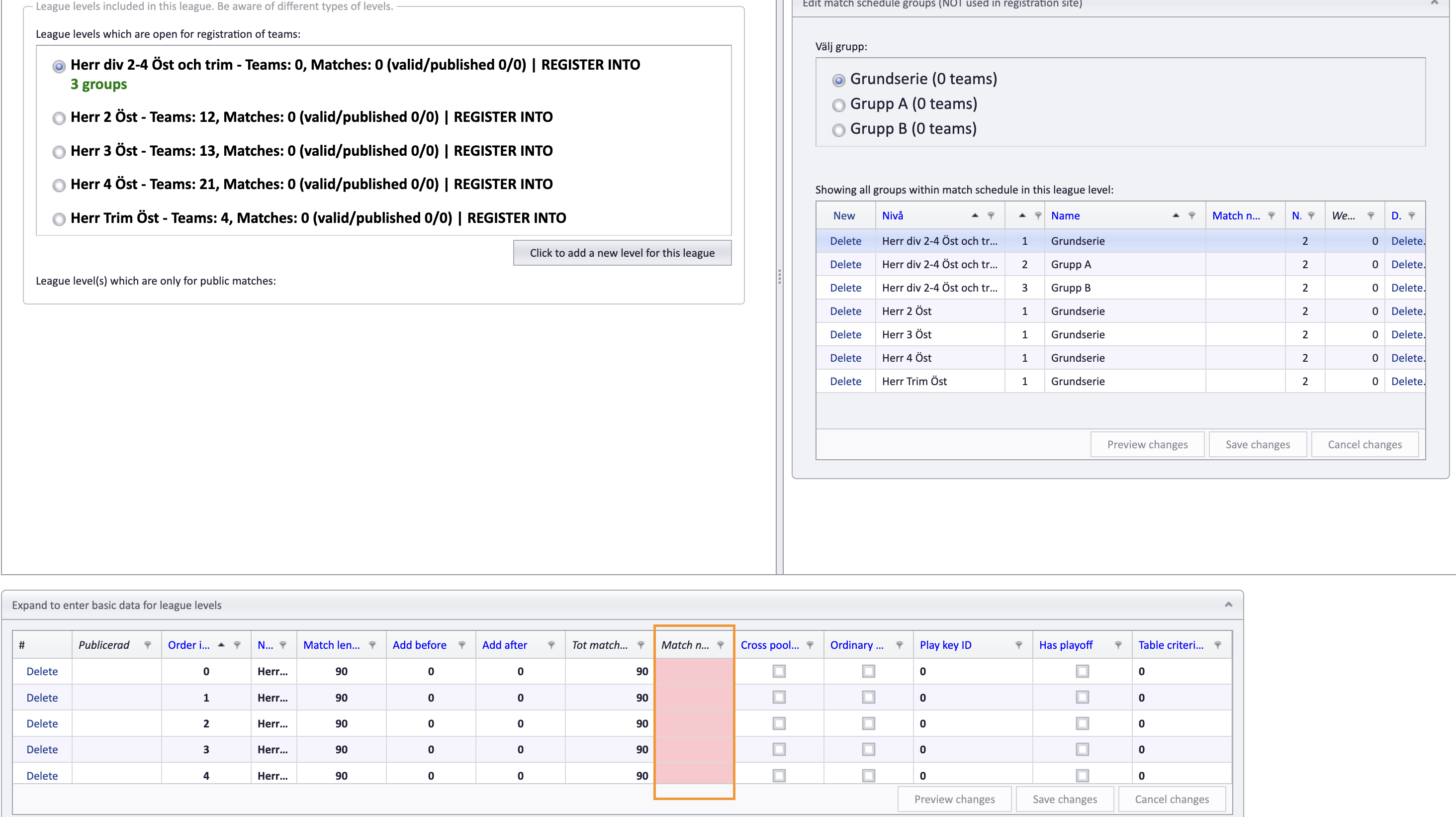Open filter icon on Add before column
This screenshot has width=1456, height=817.
click(461, 645)
